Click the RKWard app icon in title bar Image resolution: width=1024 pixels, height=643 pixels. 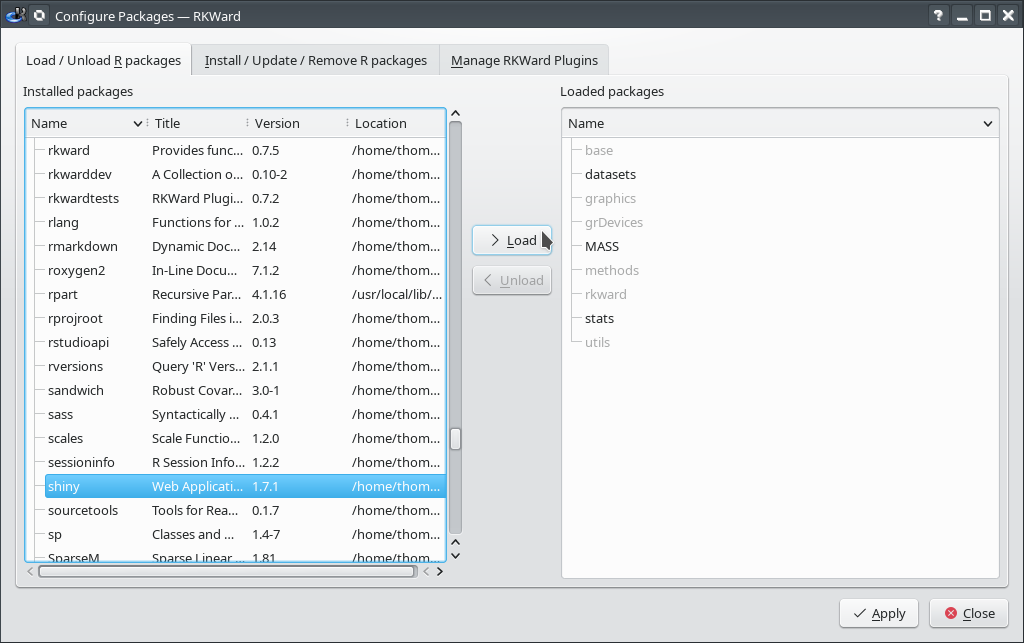[x=15, y=15]
